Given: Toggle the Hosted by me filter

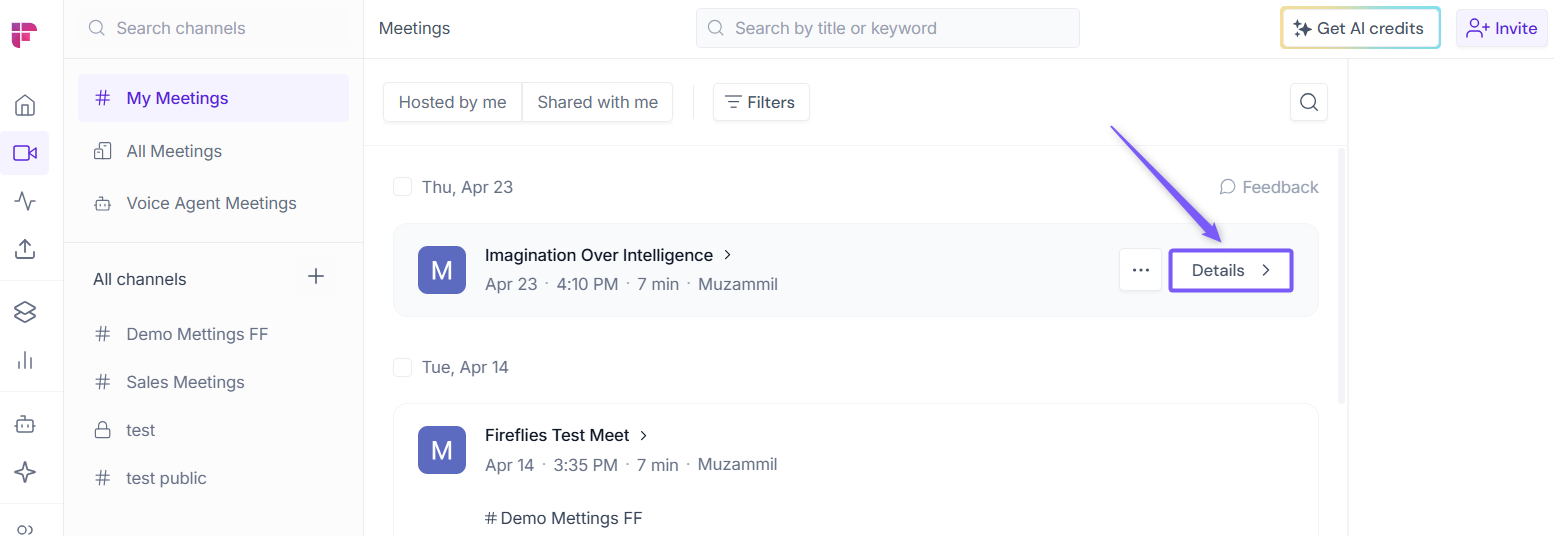Looking at the screenshot, I should (452, 102).
